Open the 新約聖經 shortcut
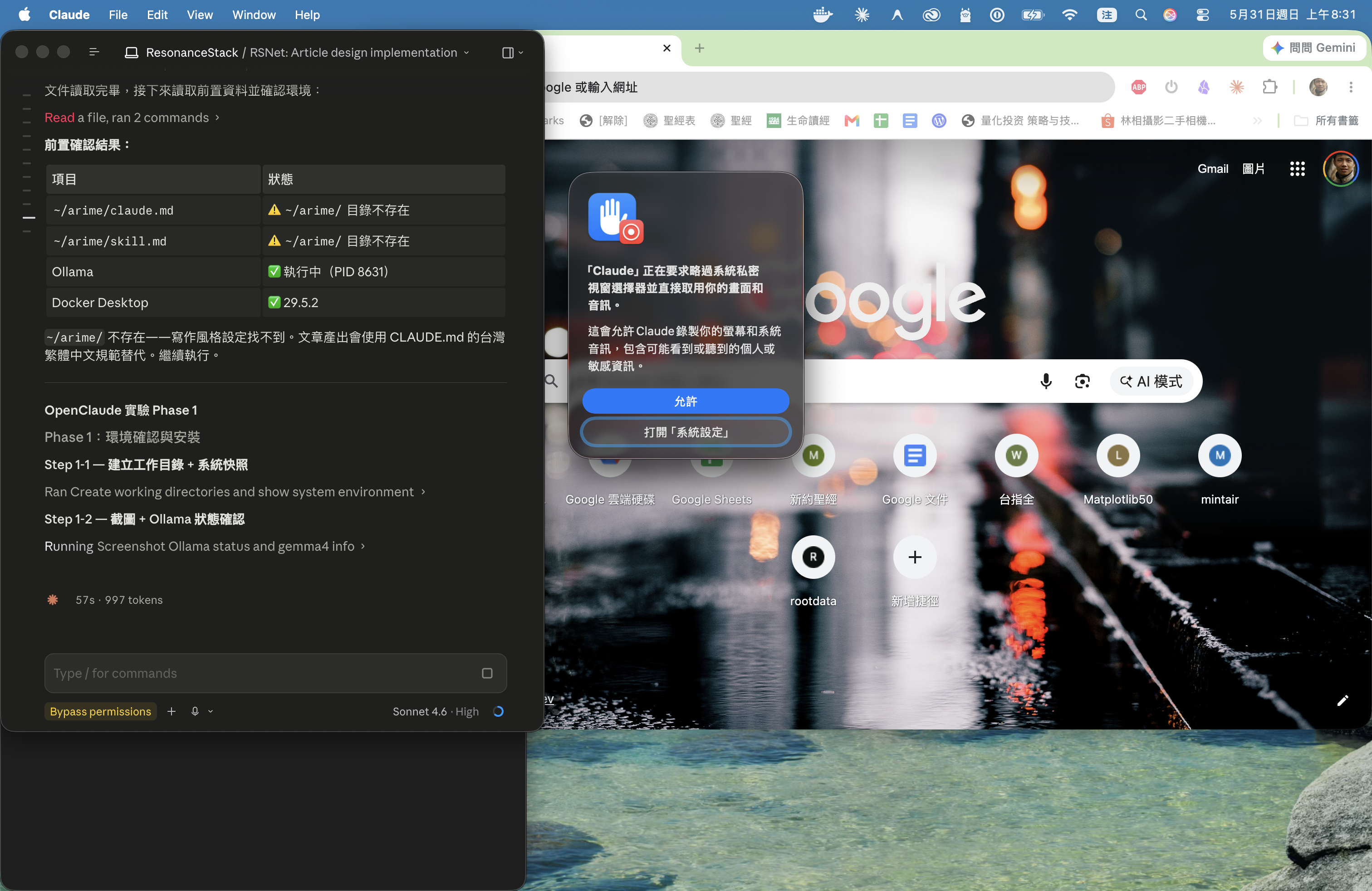Image resolution: width=1372 pixels, height=891 pixels. point(813,470)
